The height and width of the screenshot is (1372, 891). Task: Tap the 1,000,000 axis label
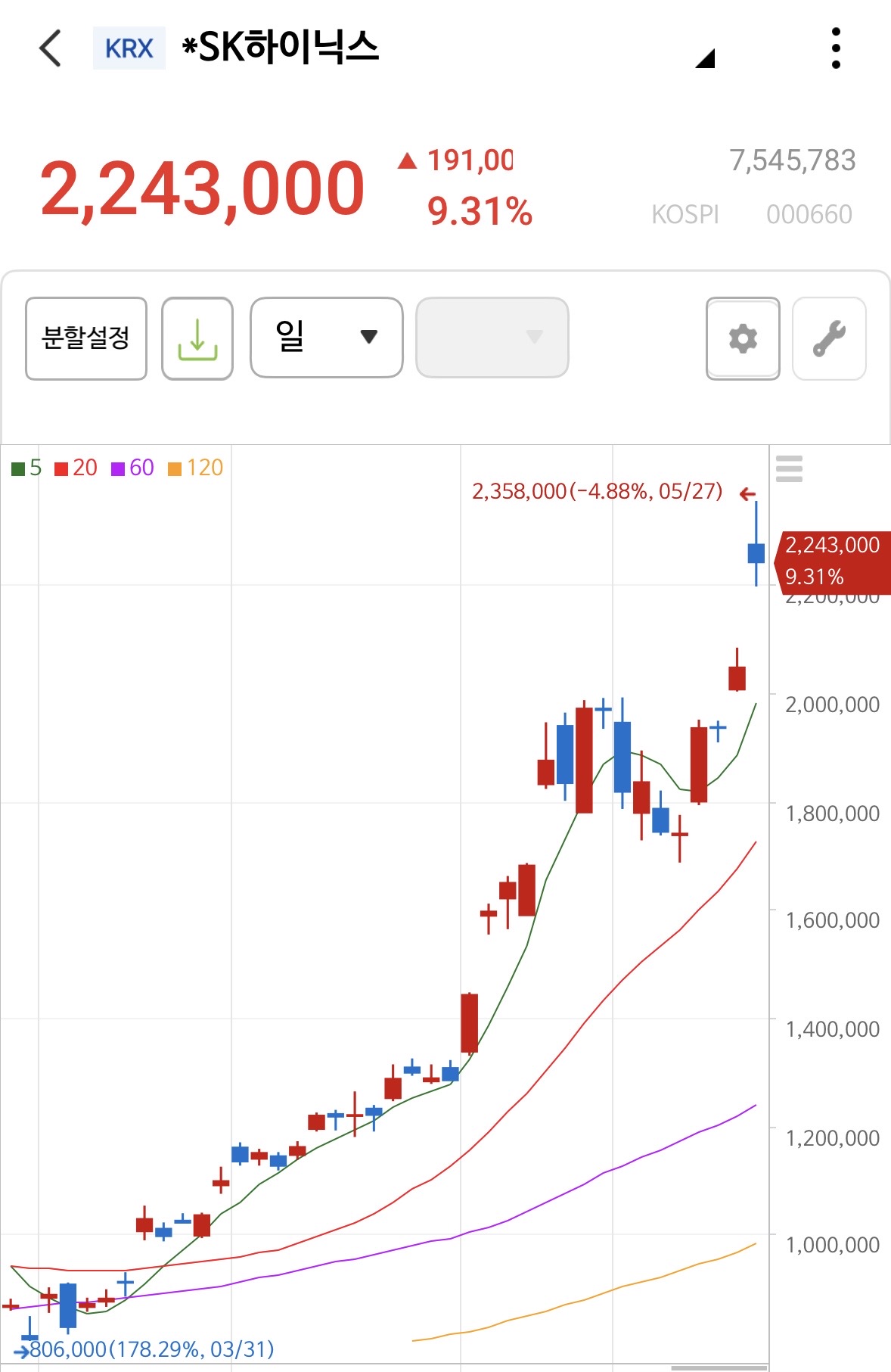[832, 1245]
